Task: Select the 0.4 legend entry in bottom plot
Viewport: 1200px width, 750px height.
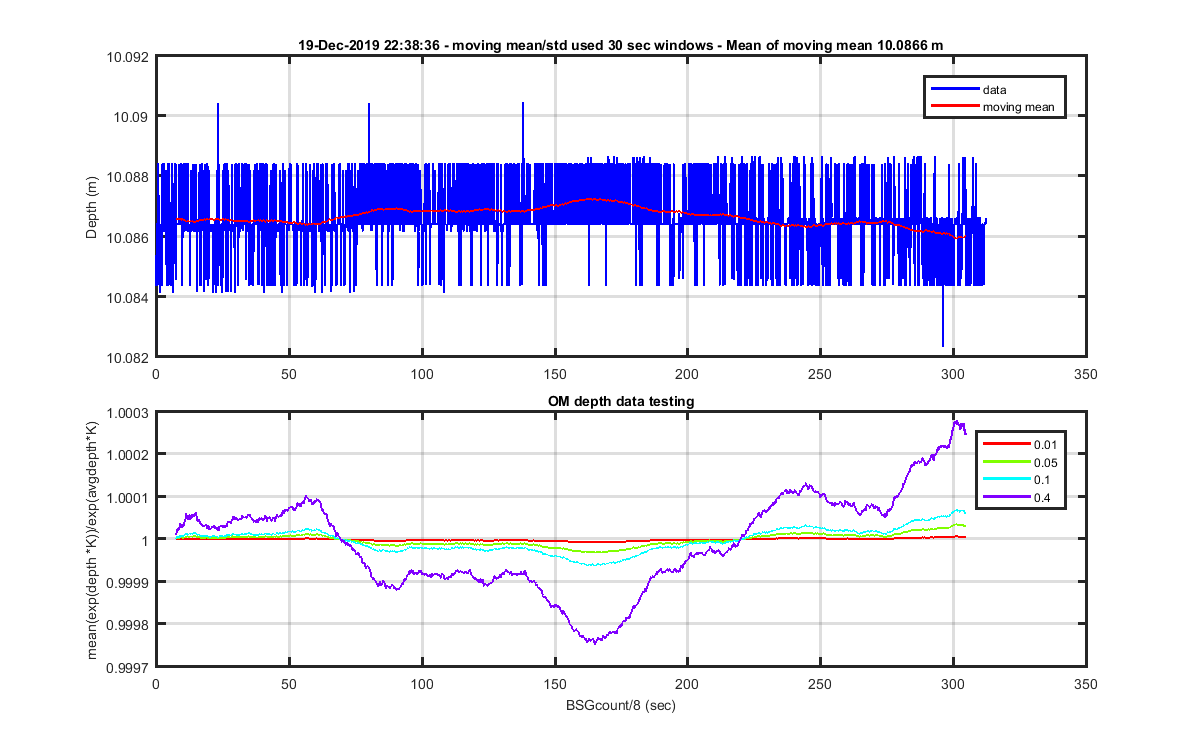Action: coord(1040,496)
